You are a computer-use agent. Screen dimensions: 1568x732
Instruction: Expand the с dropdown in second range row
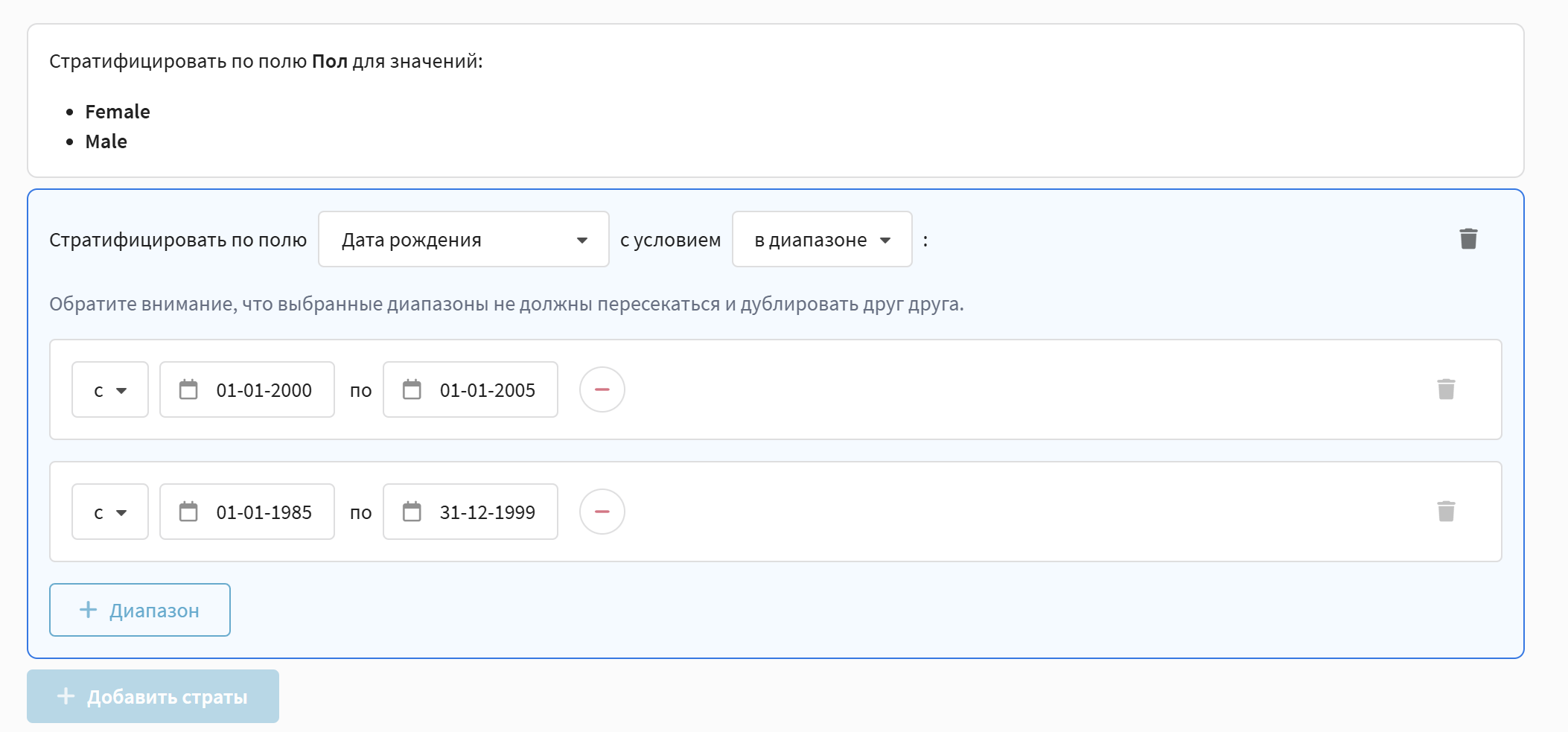click(110, 512)
